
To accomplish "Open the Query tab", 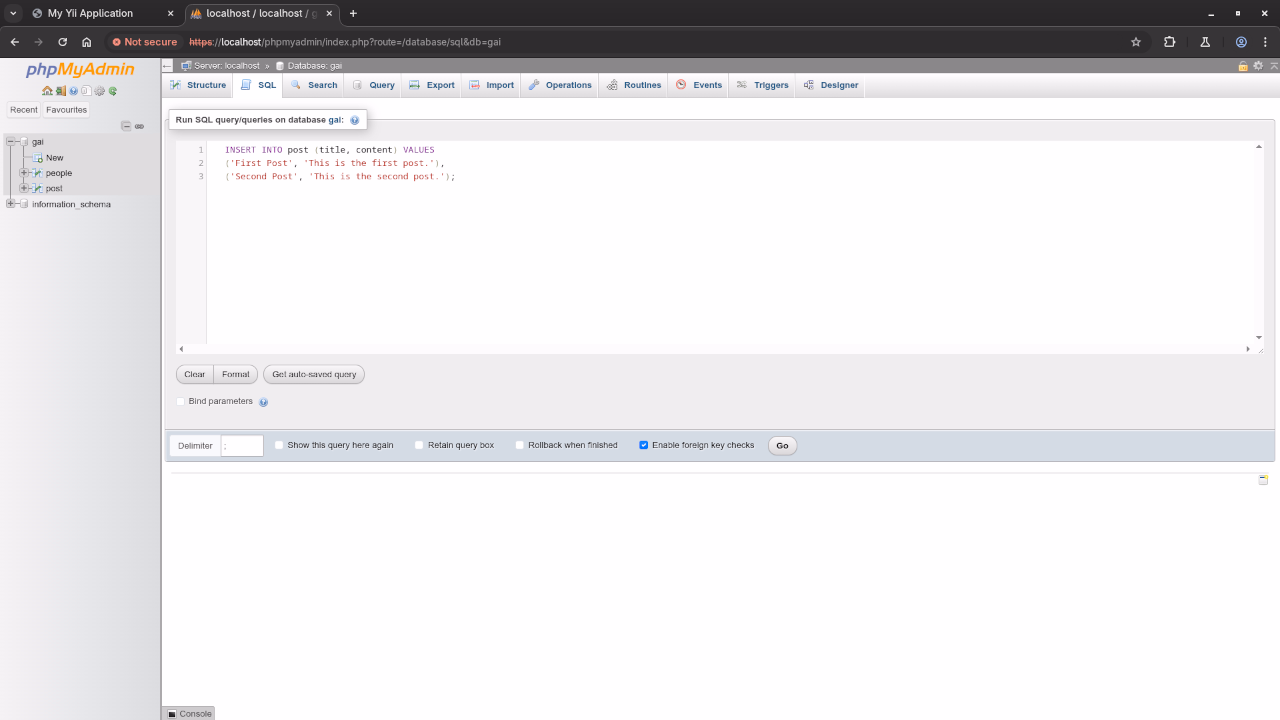I will [x=373, y=85].
